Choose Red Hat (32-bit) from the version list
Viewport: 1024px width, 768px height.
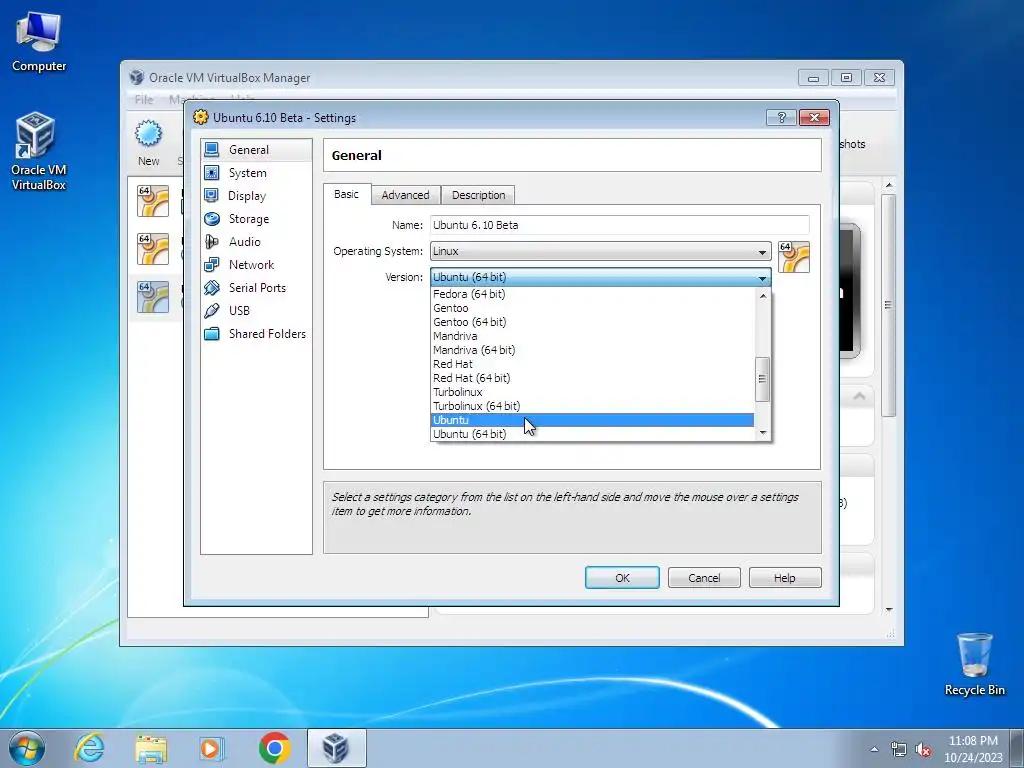pos(592,364)
